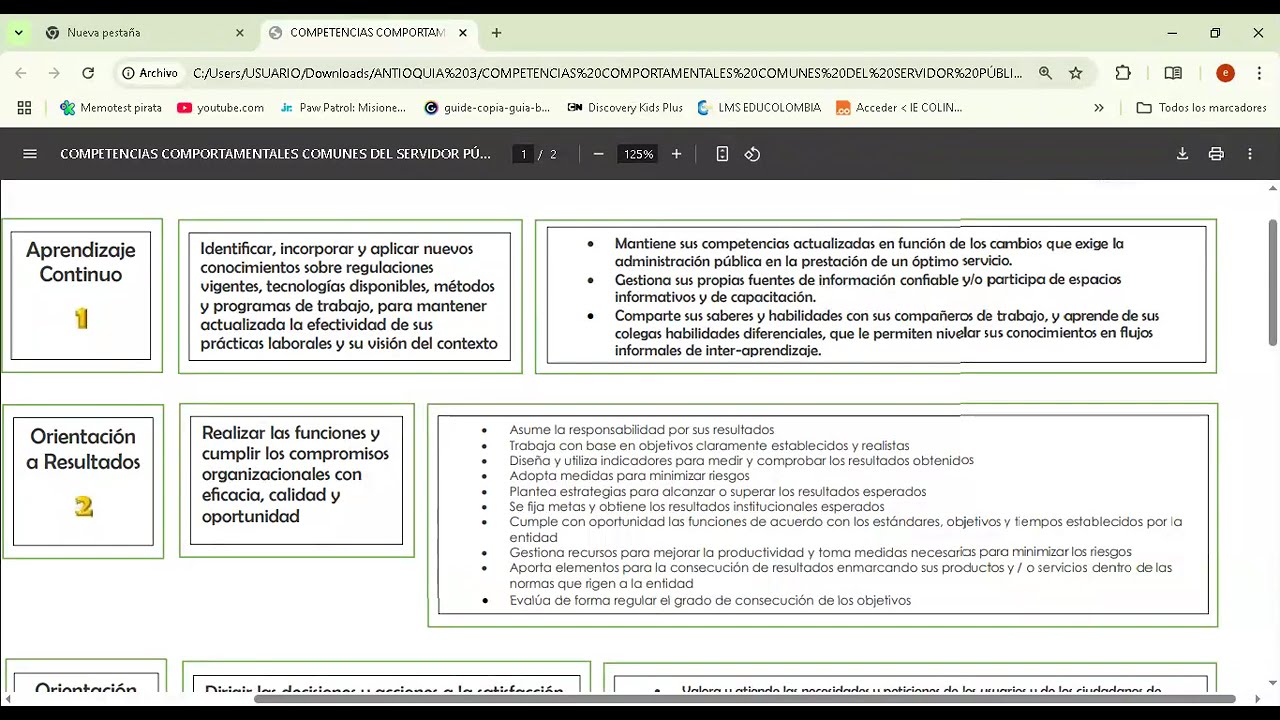The image size is (1280, 720).
Task: Download the PDF document
Action: [1182, 154]
